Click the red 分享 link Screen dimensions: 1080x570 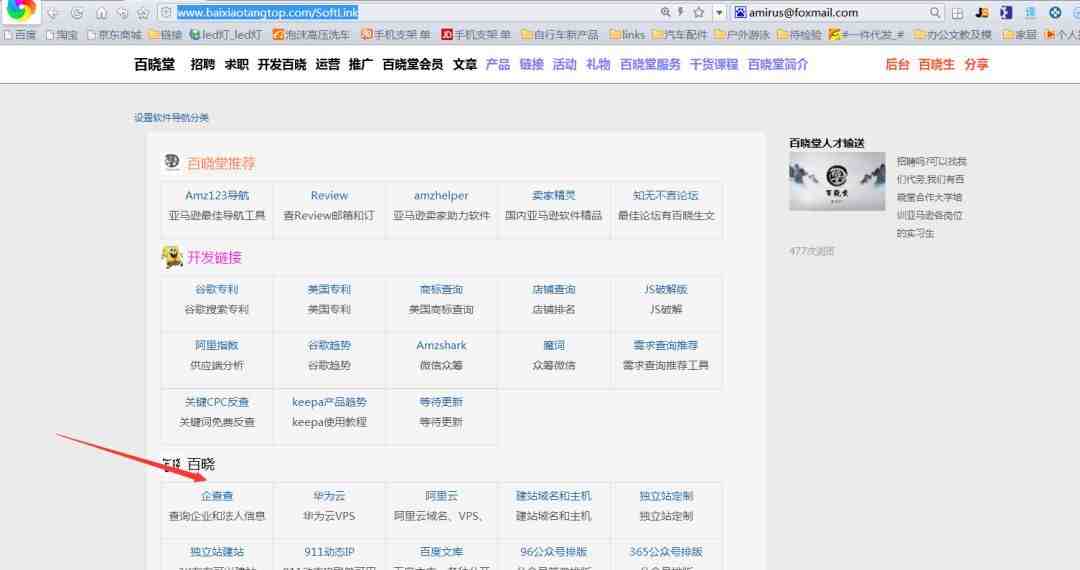[976, 64]
